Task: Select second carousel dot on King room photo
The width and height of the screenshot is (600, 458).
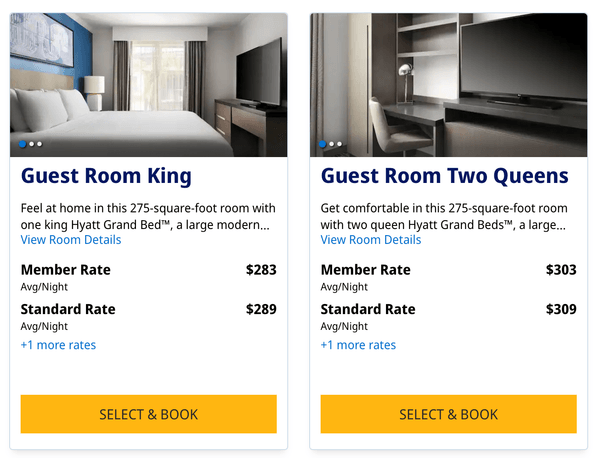Action: [32, 145]
